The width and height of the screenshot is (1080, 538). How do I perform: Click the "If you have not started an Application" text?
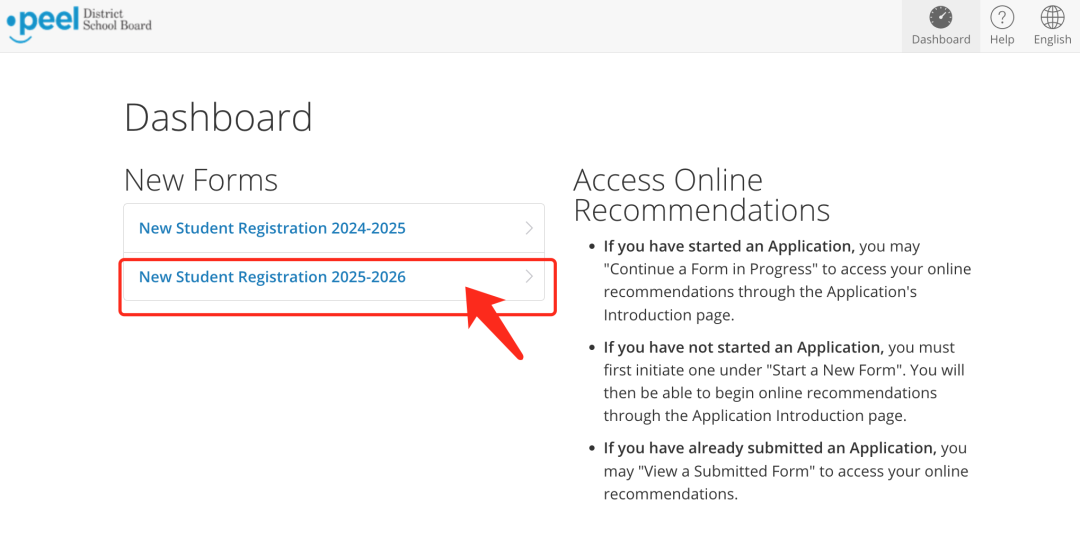(x=742, y=347)
